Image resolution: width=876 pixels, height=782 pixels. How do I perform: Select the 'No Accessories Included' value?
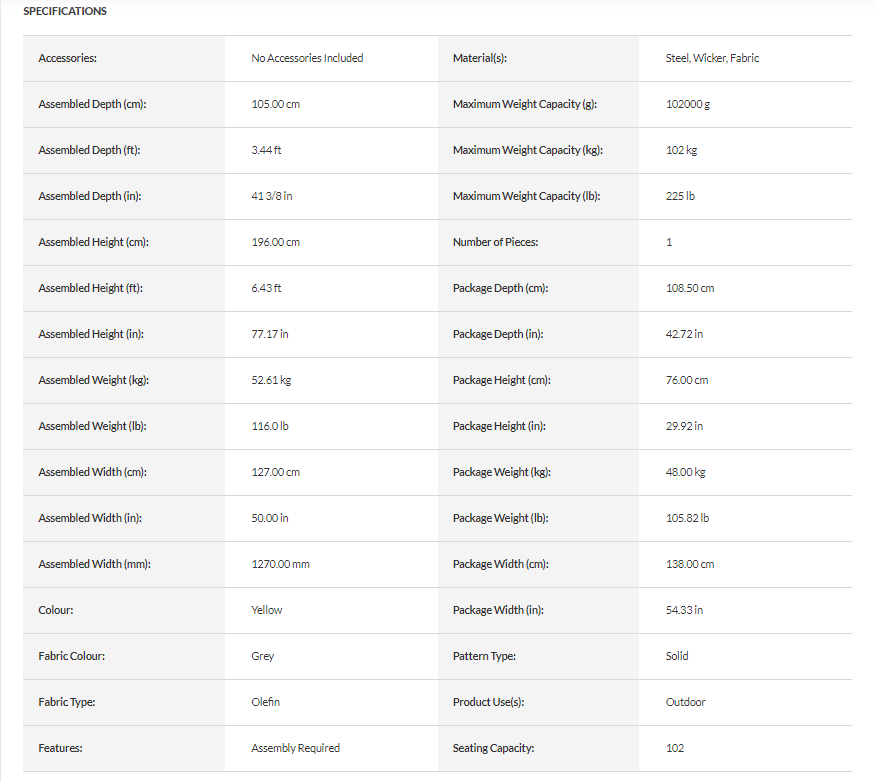click(307, 58)
